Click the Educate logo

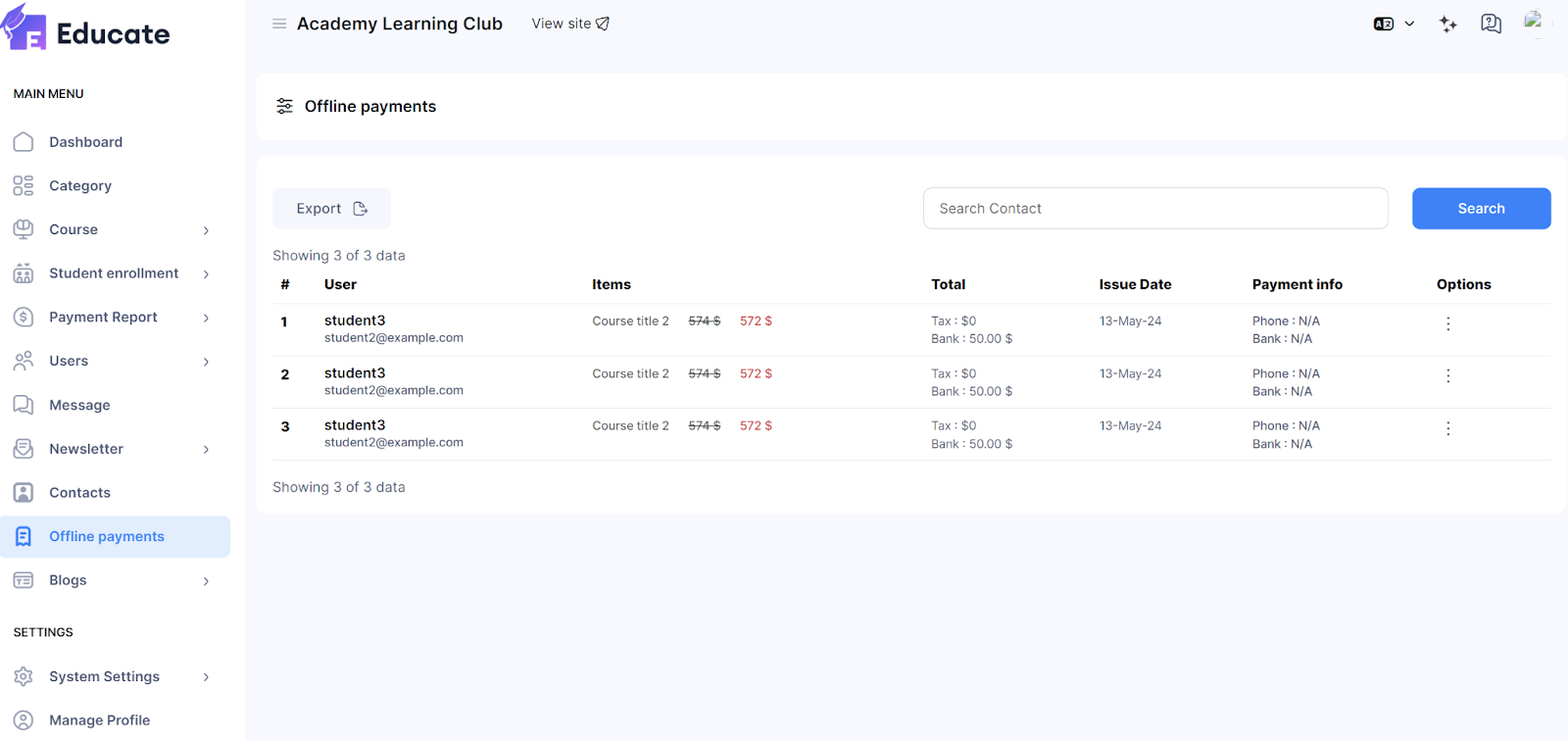(86, 31)
